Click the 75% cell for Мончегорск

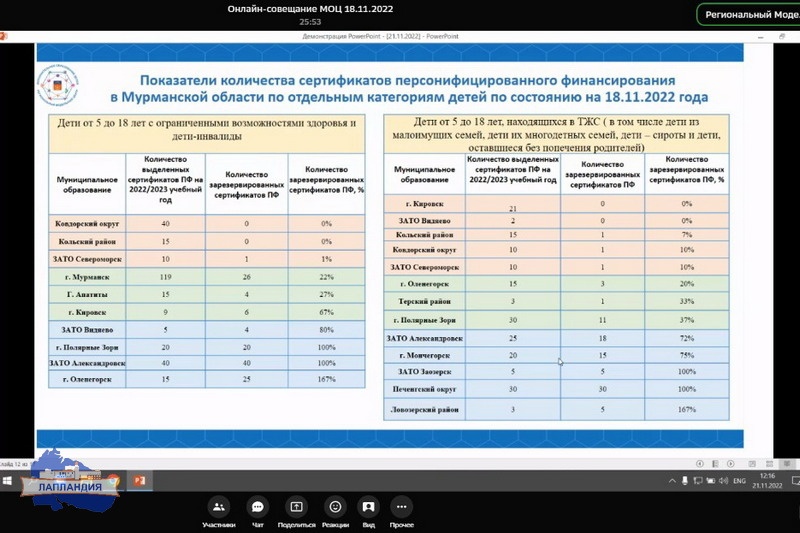pyautogui.click(x=687, y=356)
